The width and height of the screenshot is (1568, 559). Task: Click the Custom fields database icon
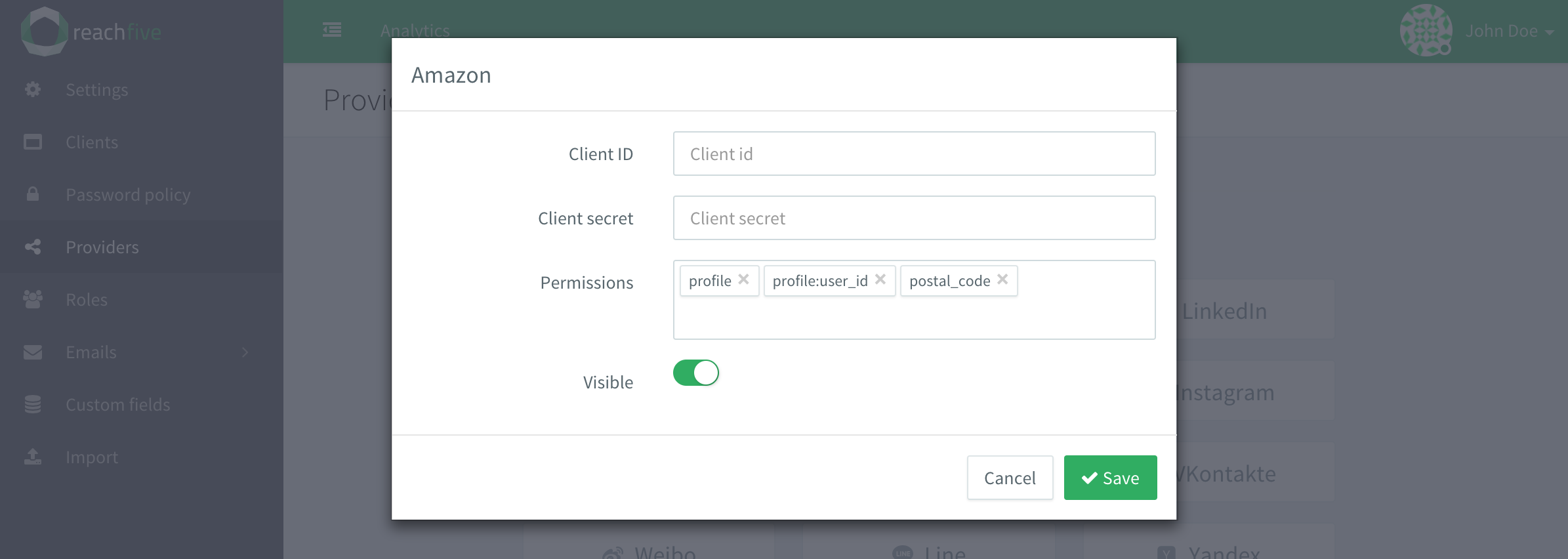coord(33,404)
